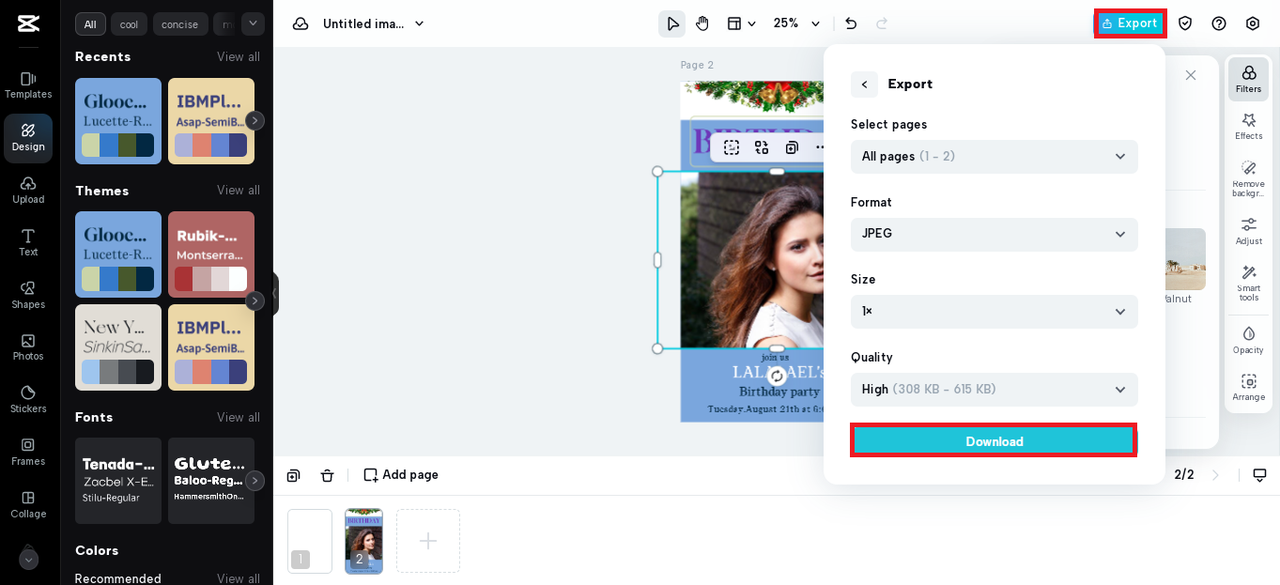1280x585 pixels.
Task: Open the Quality High dropdown
Action: [994, 389]
